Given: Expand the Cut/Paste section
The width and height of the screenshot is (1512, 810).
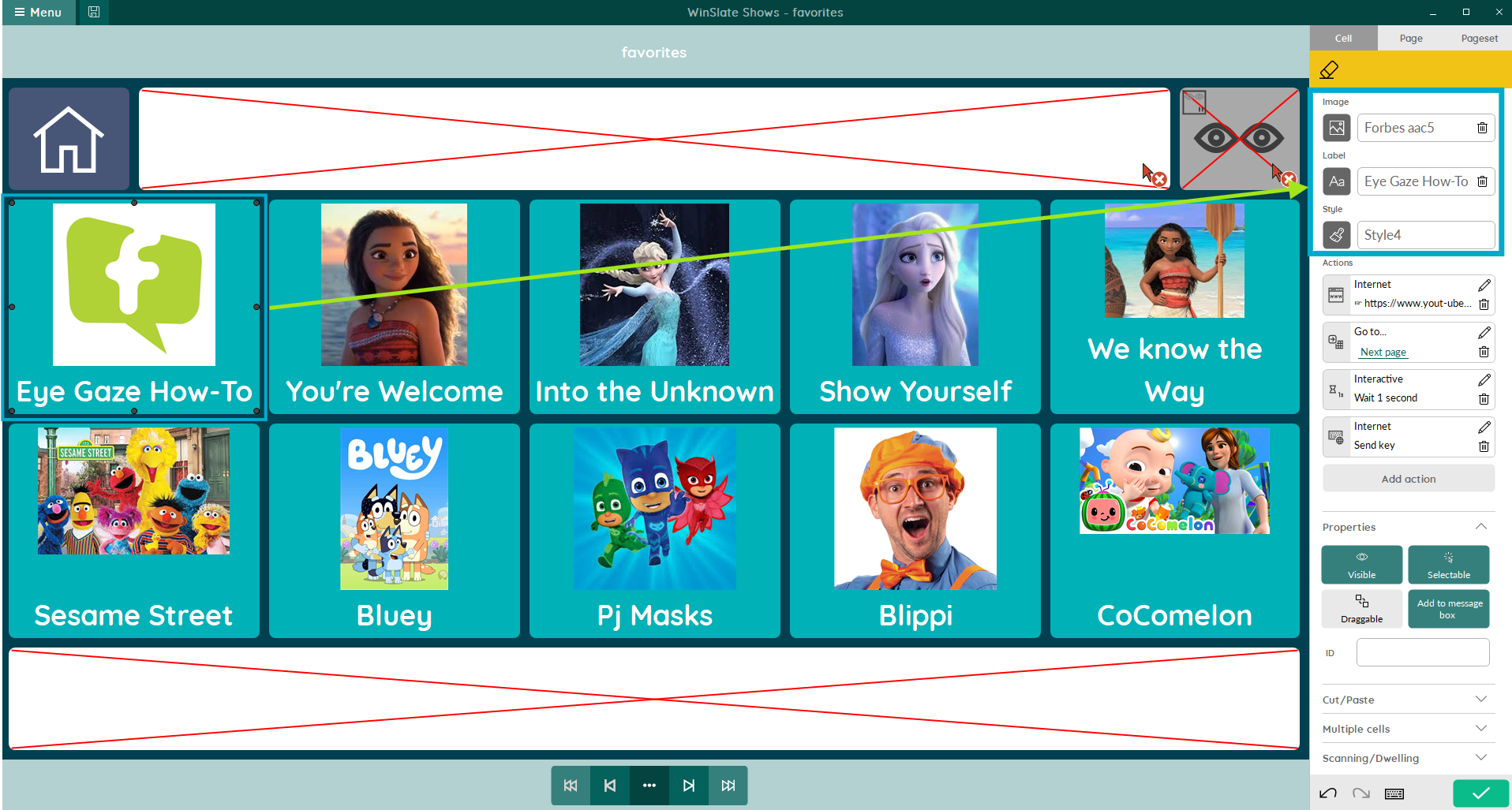Looking at the screenshot, I should [x=1481, y=700].
